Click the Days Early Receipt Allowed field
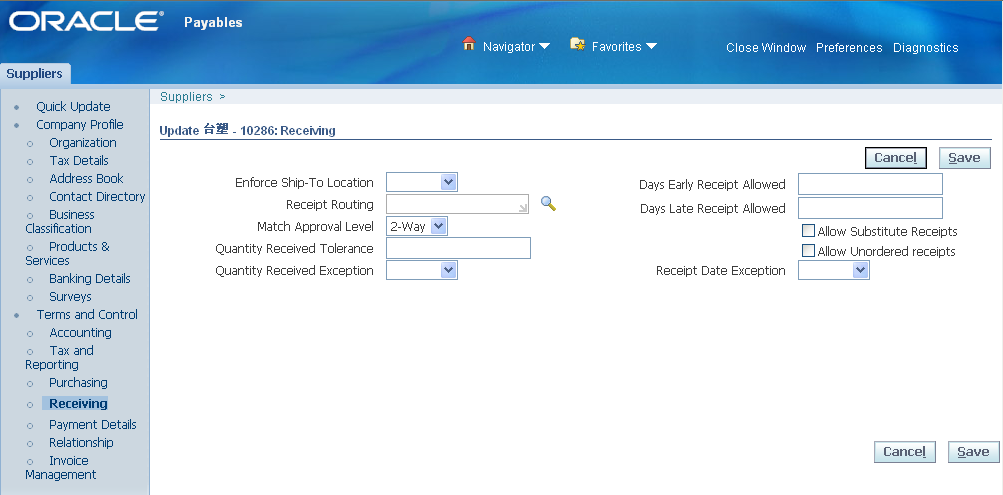The width and height of the screenshot is (1003, 495). pos(870,184)
